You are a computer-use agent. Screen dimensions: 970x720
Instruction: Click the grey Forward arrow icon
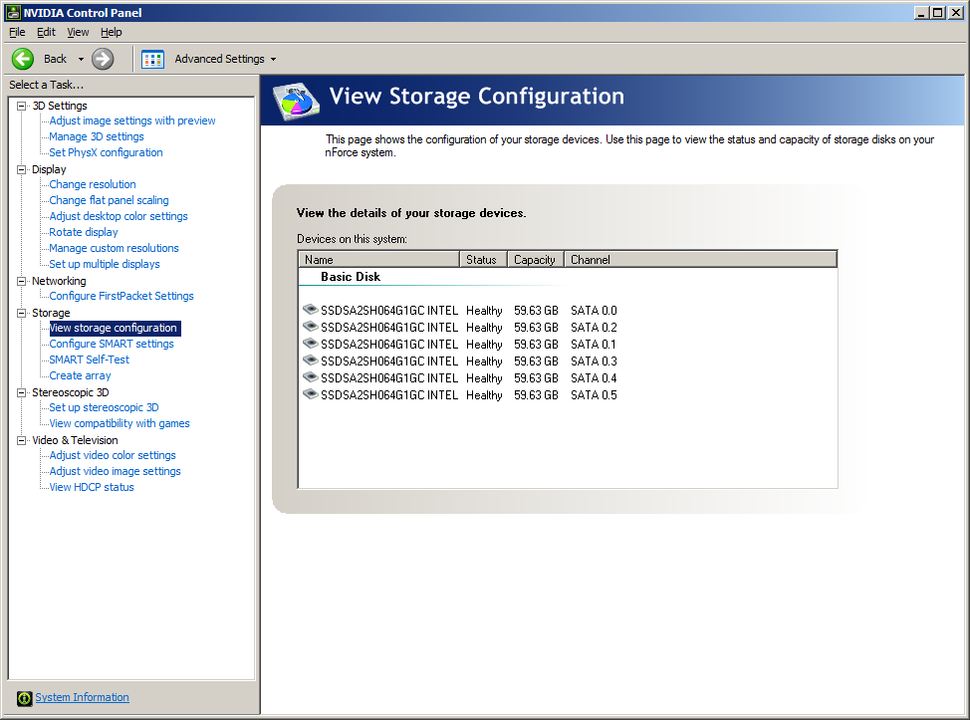coord(103,59)
